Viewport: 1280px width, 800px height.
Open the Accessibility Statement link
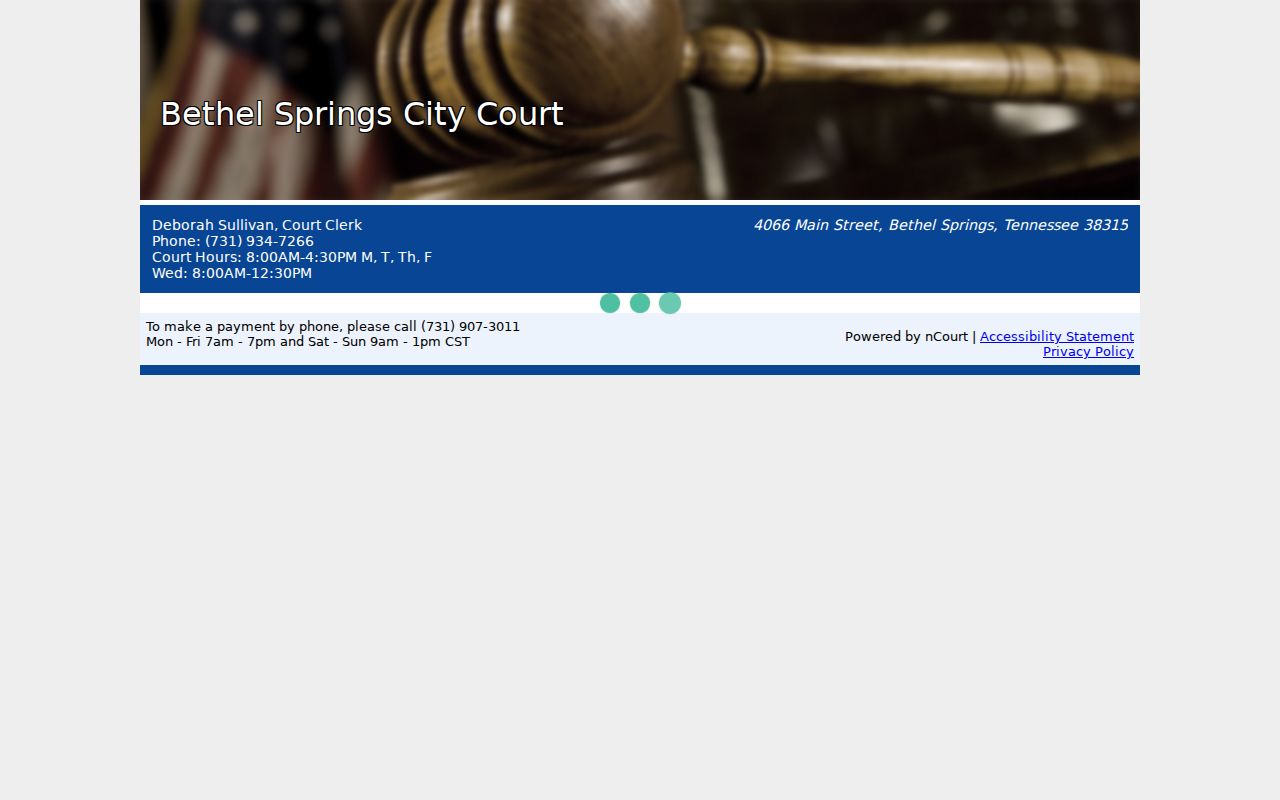(x=1057, y=337)
